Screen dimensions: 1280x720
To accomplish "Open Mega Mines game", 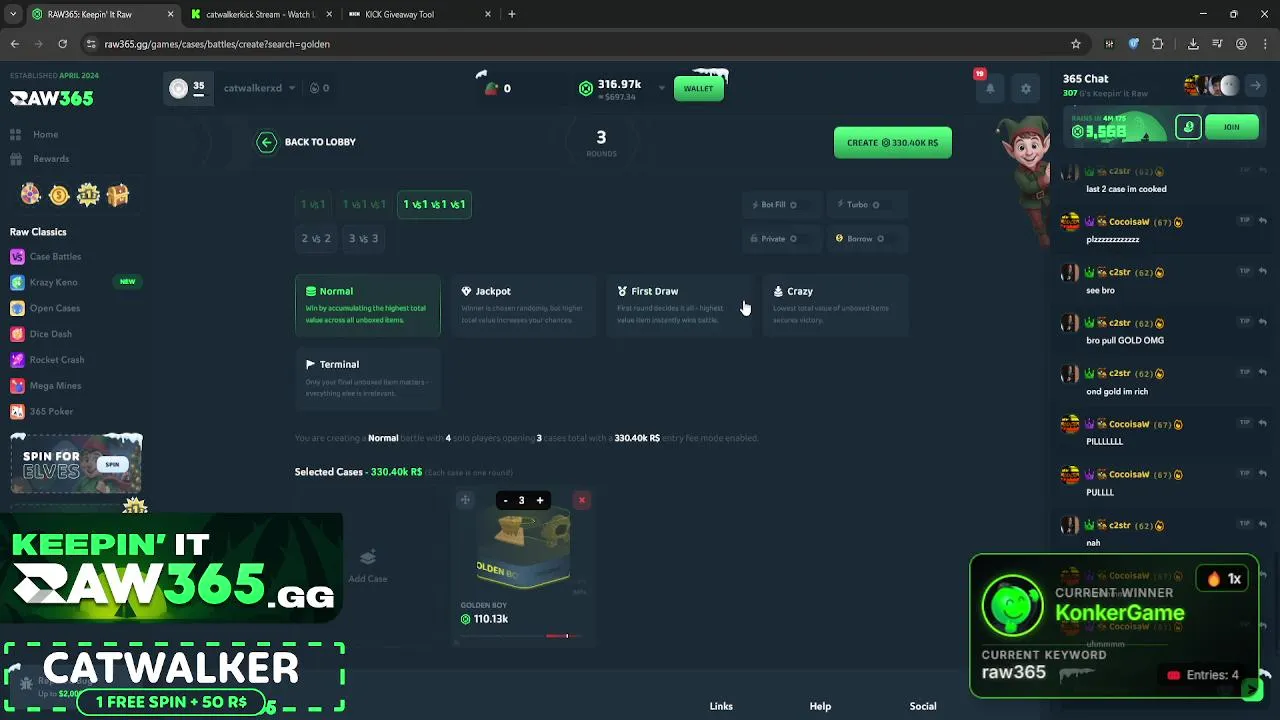I will (x=55, y=386).
